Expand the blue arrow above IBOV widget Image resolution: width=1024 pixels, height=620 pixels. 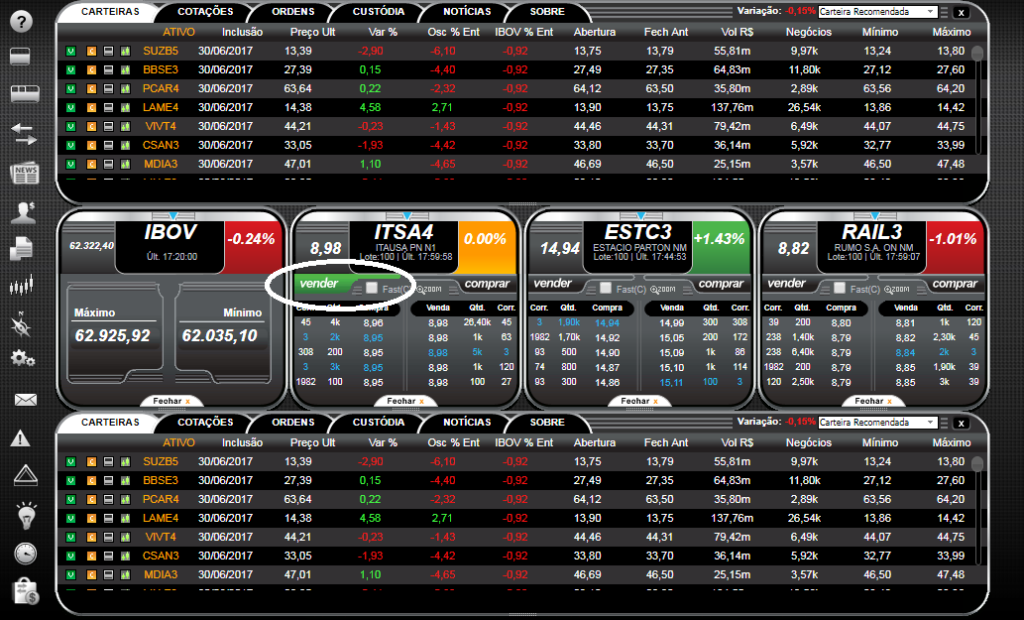173,215
